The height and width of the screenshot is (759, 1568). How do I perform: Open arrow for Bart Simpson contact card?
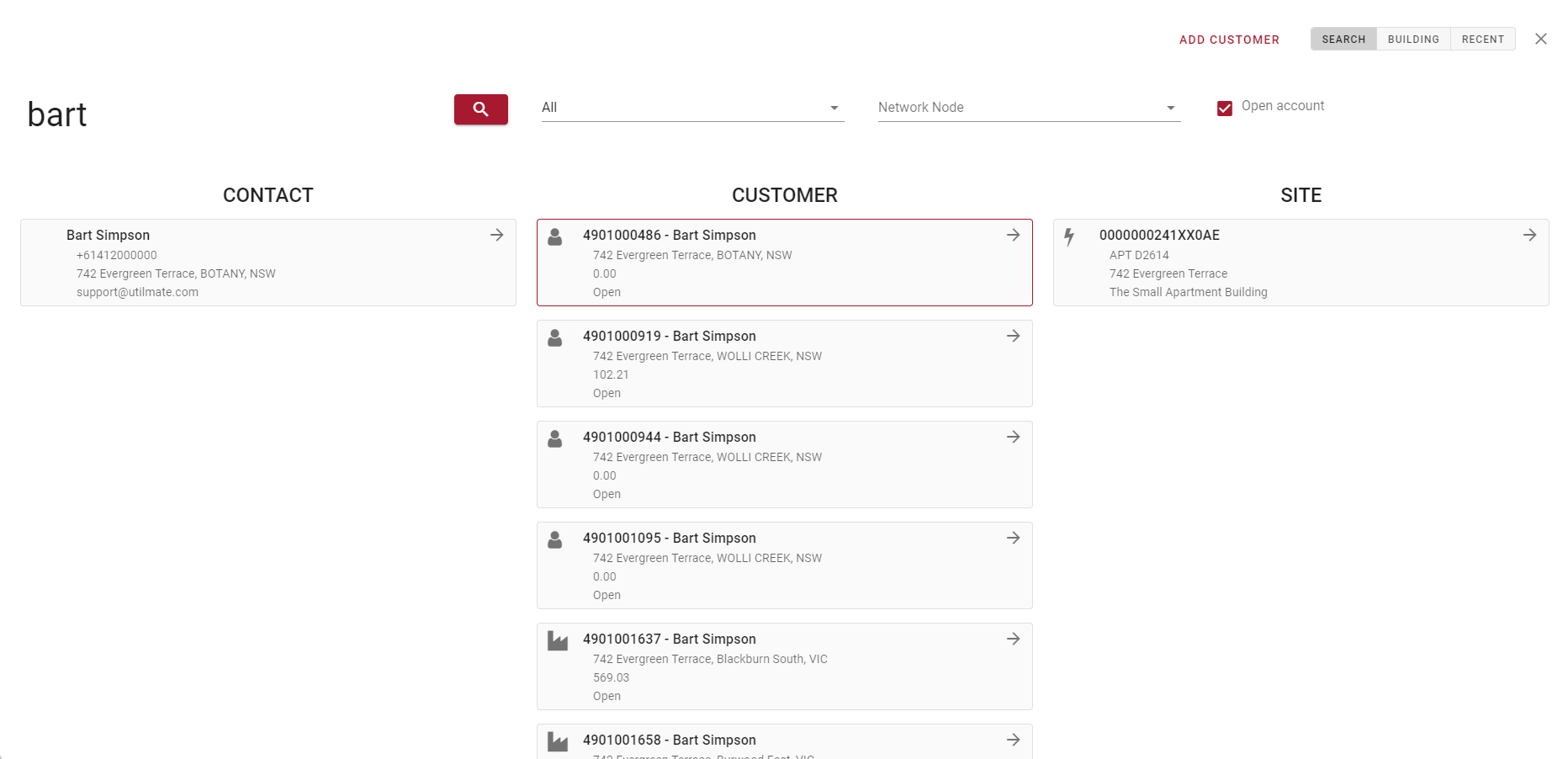(x=497, y=235)
